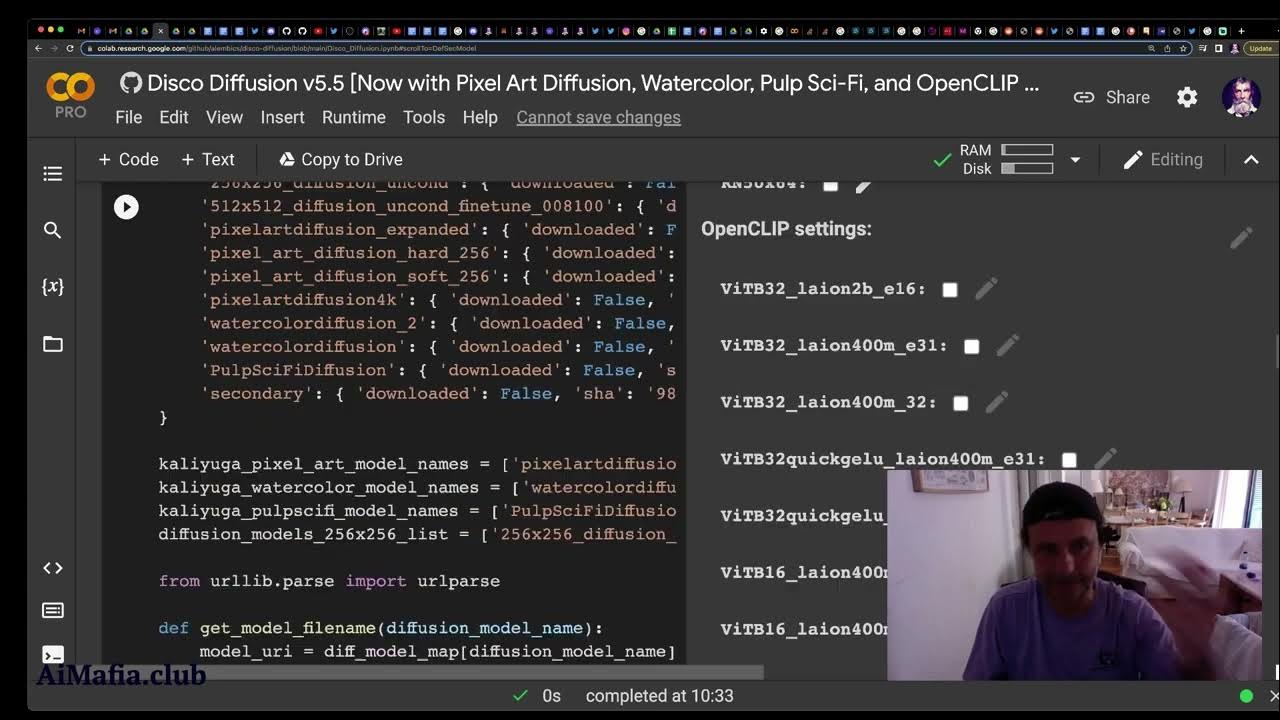
Task: Open the variables {x} inspector panel
Action: (53, 286)
